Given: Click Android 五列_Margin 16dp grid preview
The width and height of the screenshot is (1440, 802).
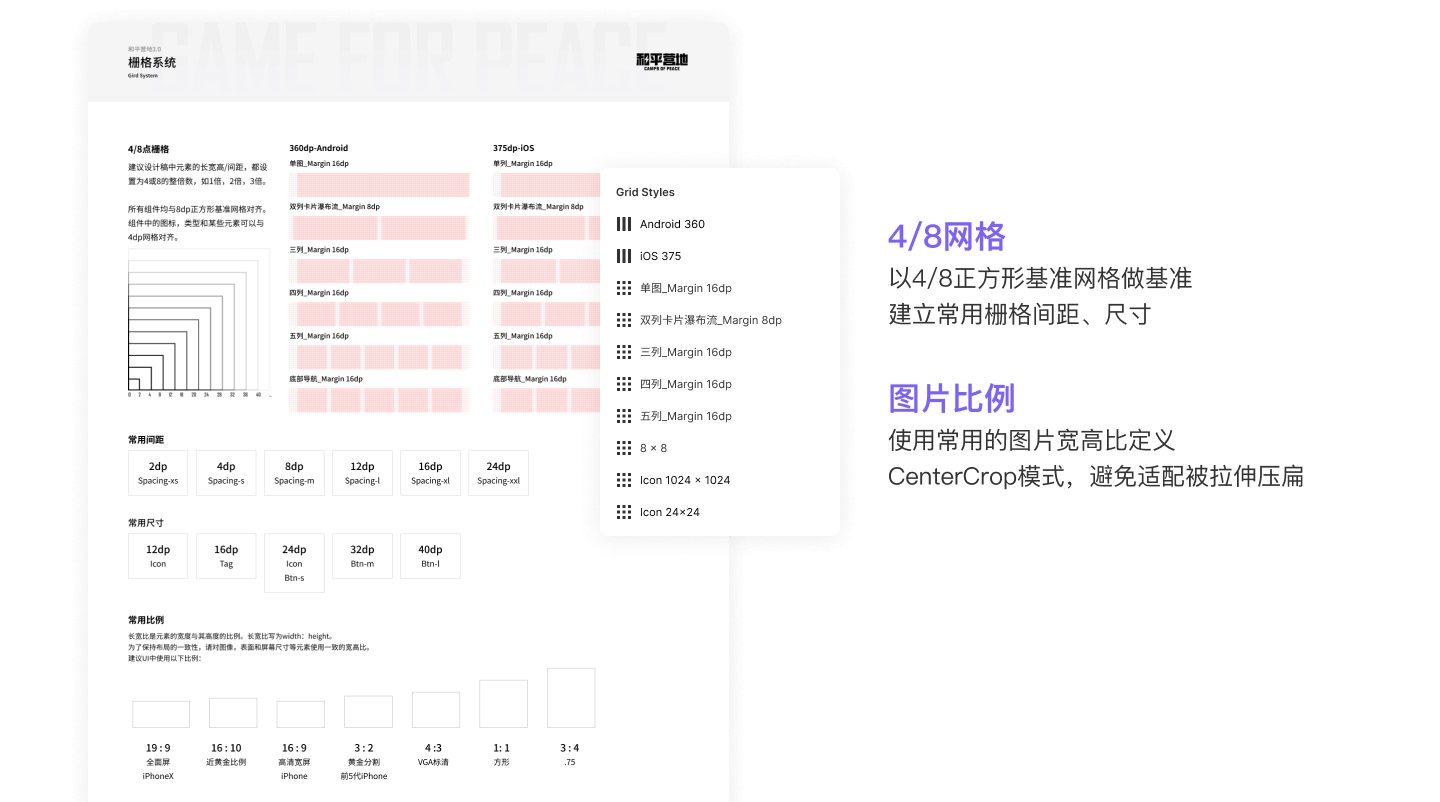Looking at the screenshot, I should 379,356.
